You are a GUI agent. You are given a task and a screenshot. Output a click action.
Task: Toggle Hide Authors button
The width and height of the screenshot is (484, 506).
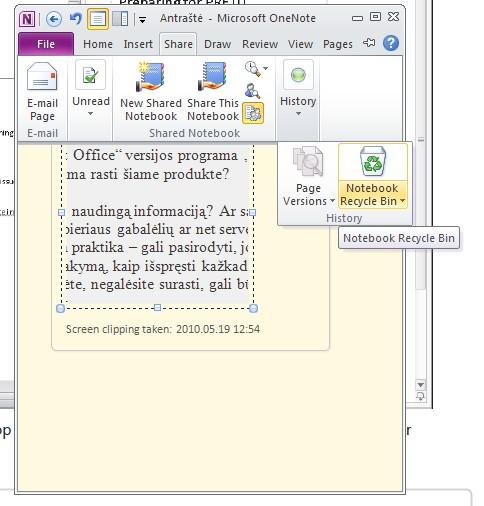(x=253, y=113)
